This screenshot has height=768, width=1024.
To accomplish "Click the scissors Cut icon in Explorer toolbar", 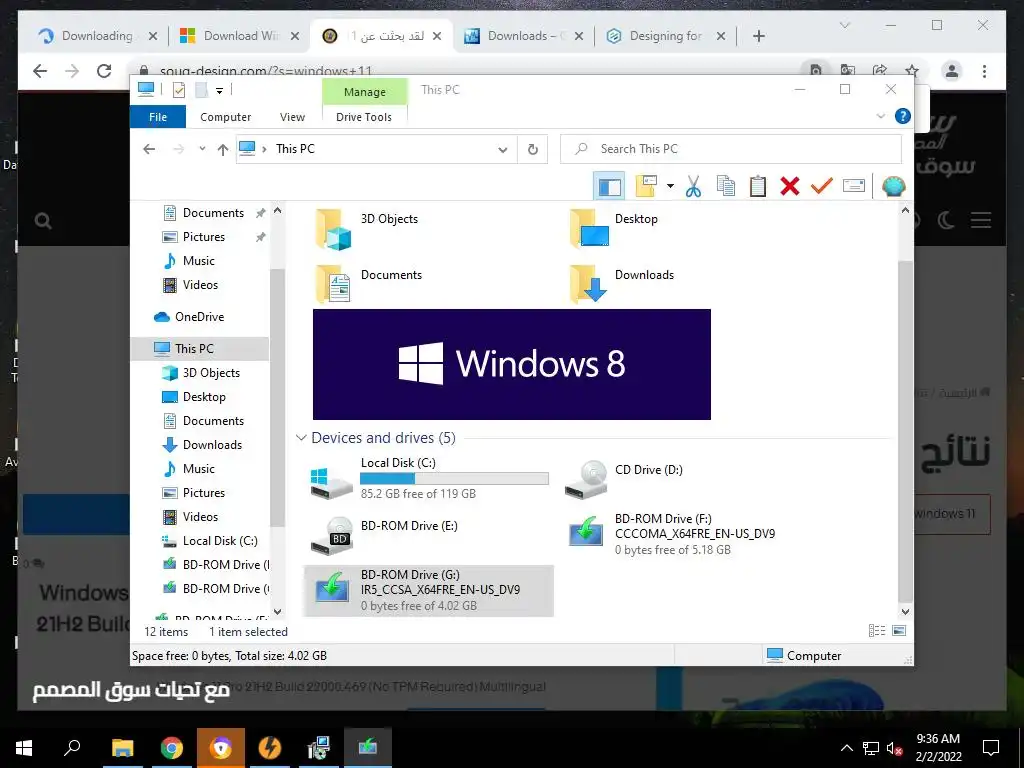I will click(693, 186).
